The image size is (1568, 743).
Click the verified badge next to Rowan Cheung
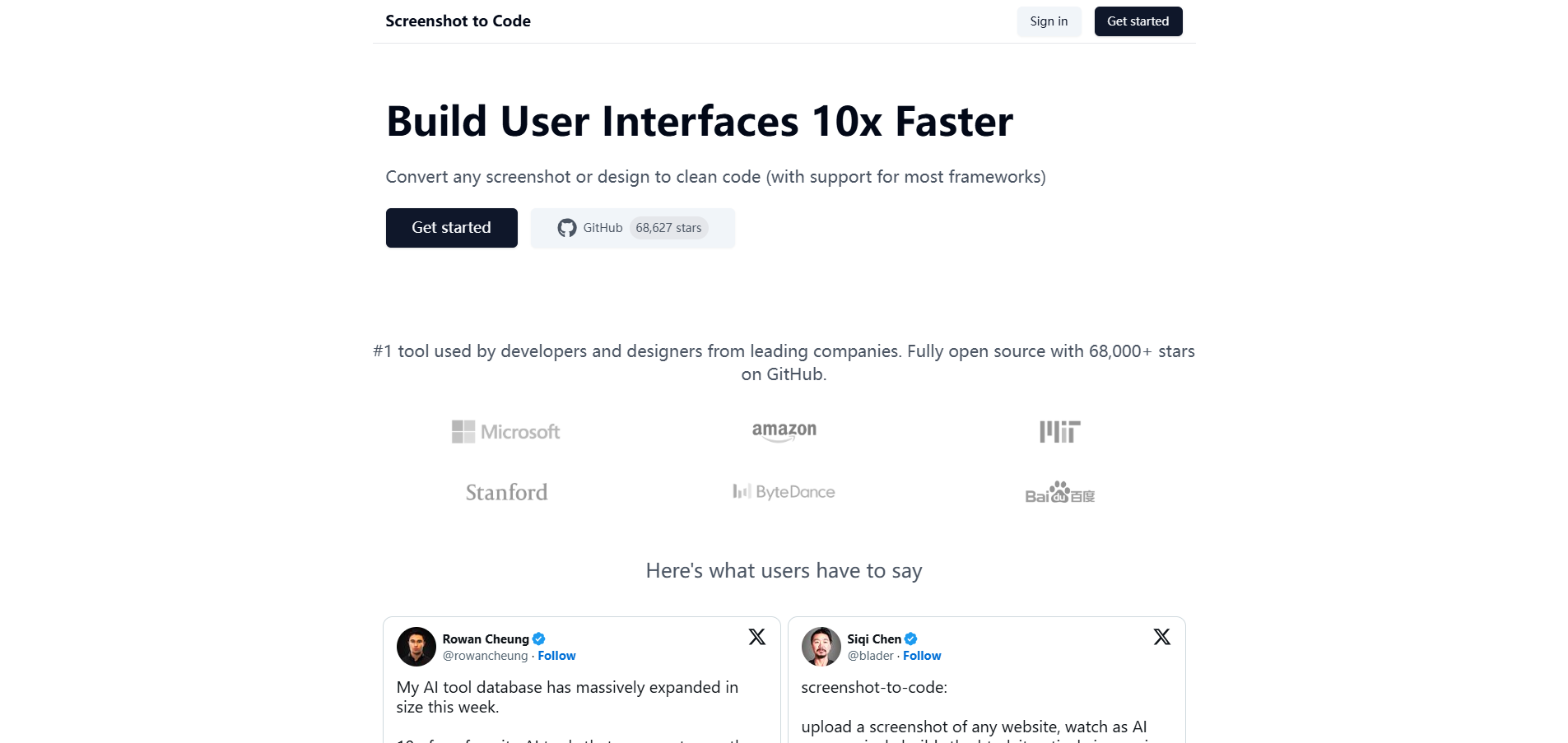(537, 639)
